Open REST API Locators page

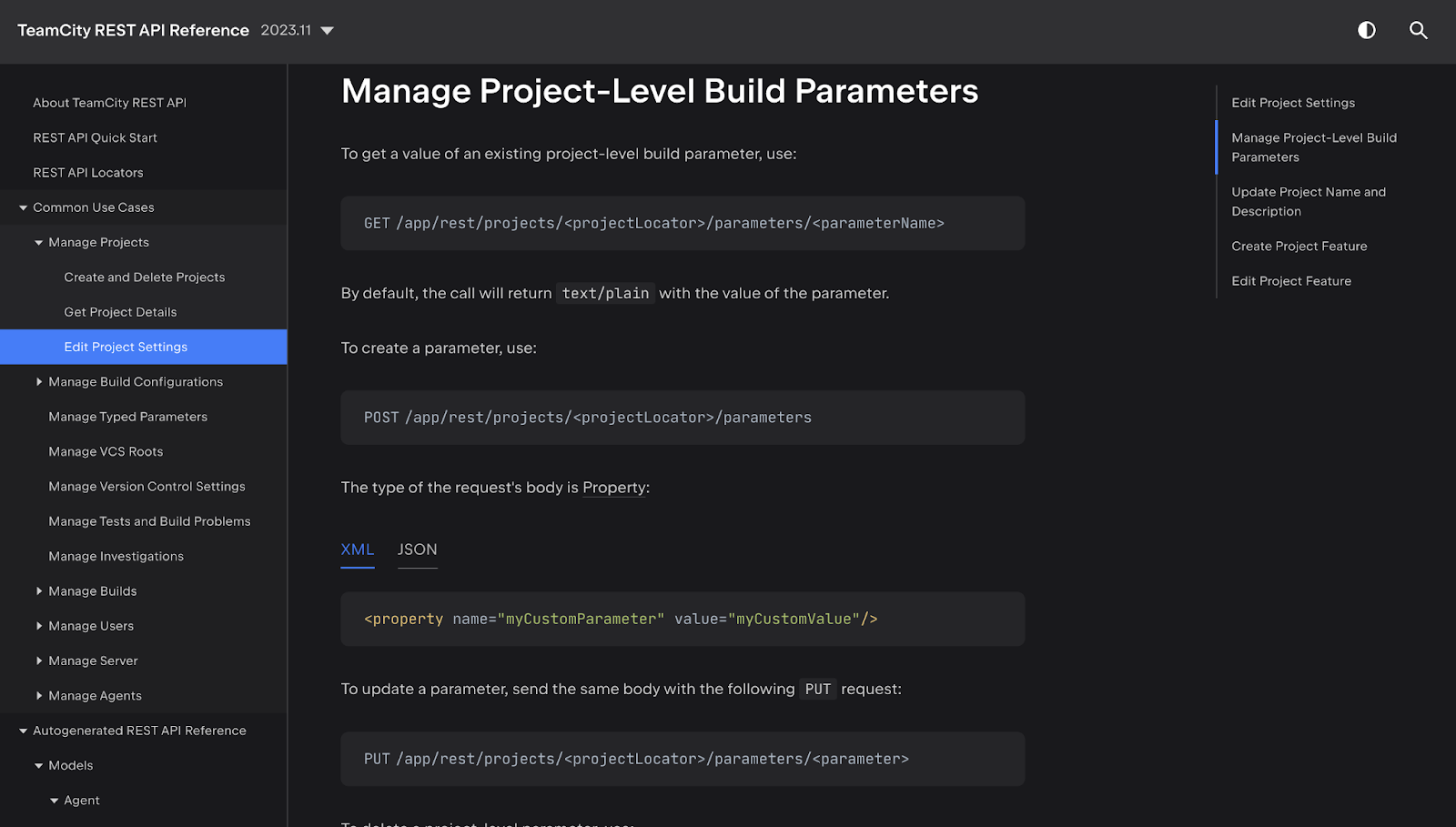87,173
